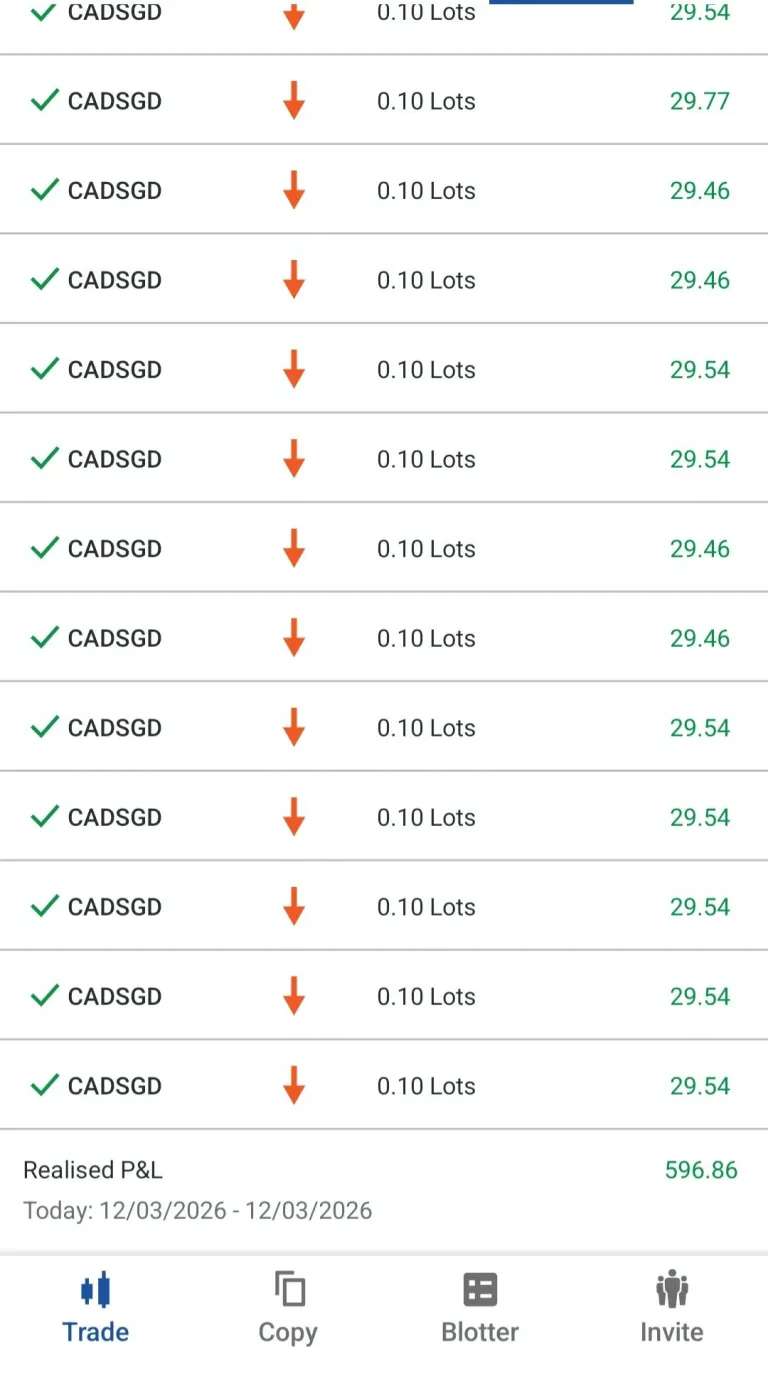This screenshot has width=768, height=1374.
Task: Click the 596.86 realised profit total
Action: tap(701, 1170)
